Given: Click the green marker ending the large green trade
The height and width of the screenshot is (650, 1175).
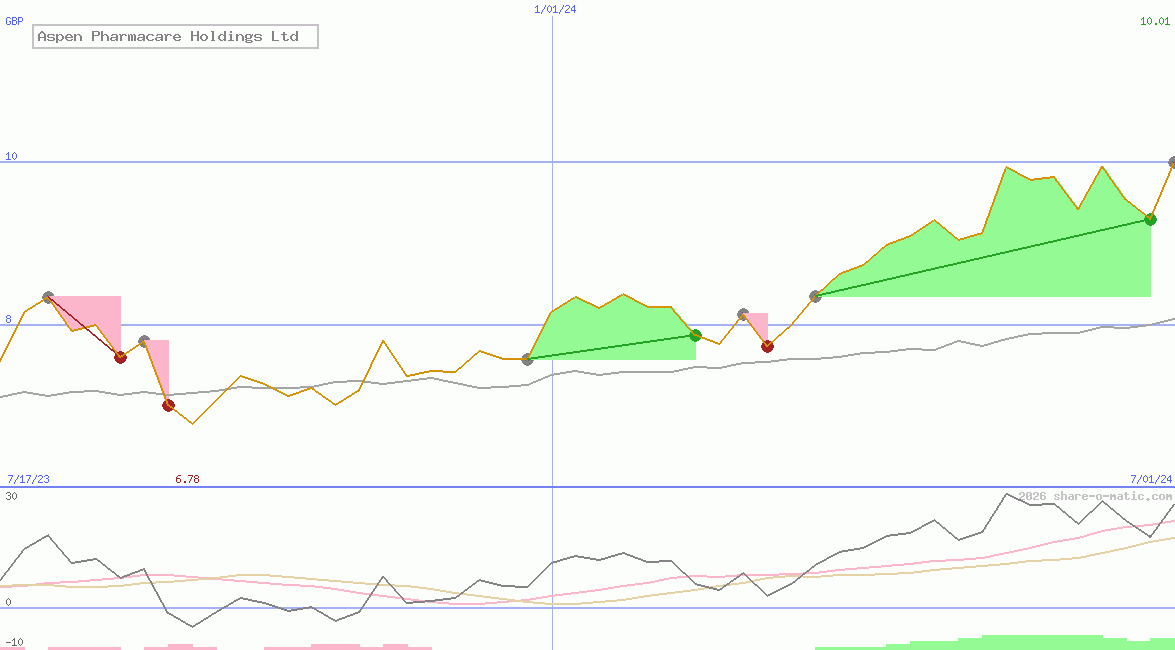Looking at the screenshot, I should tap(1150, 220).
